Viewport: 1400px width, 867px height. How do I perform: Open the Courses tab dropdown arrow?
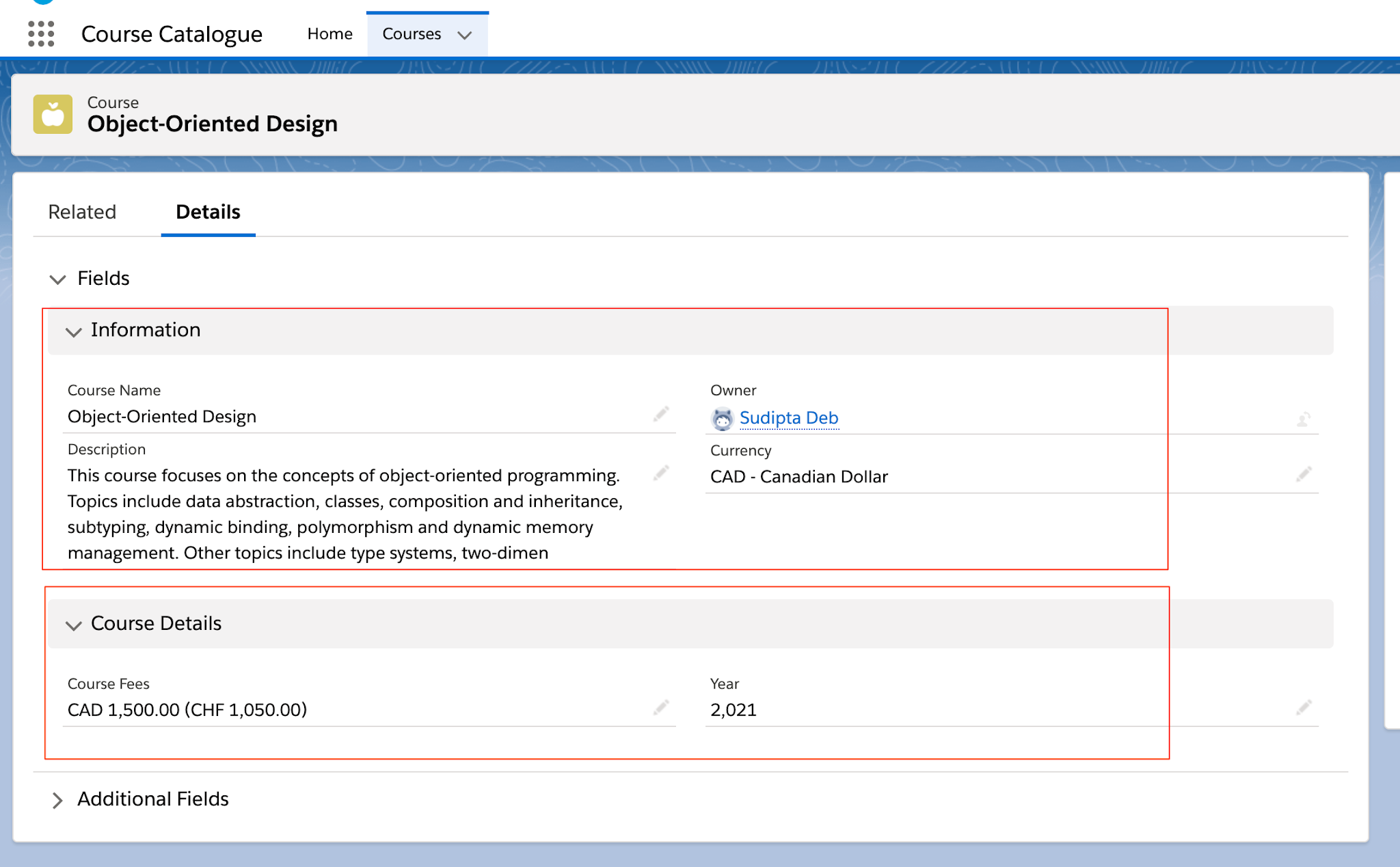pyautogui.click(x=465, y=34)
